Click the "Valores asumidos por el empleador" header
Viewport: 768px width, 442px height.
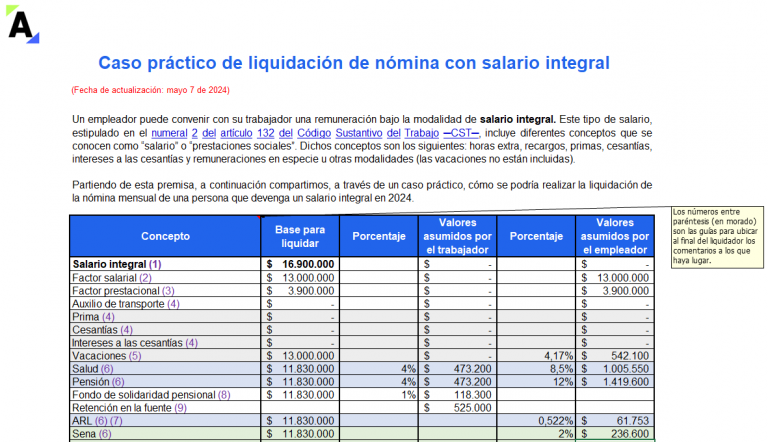click(x=615, y=236)
